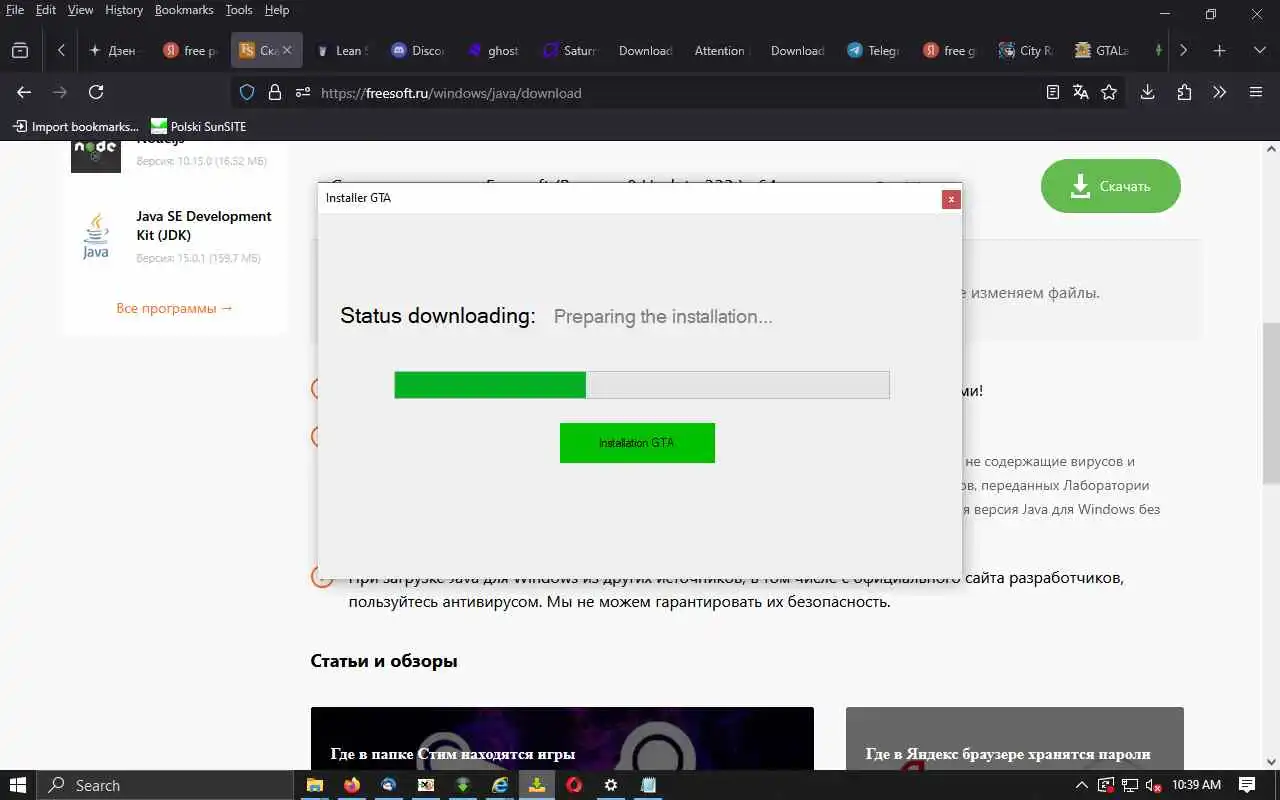Viewport: 1280px width, 800px height.
Task: Open the Все программы link
Action: 175,308
